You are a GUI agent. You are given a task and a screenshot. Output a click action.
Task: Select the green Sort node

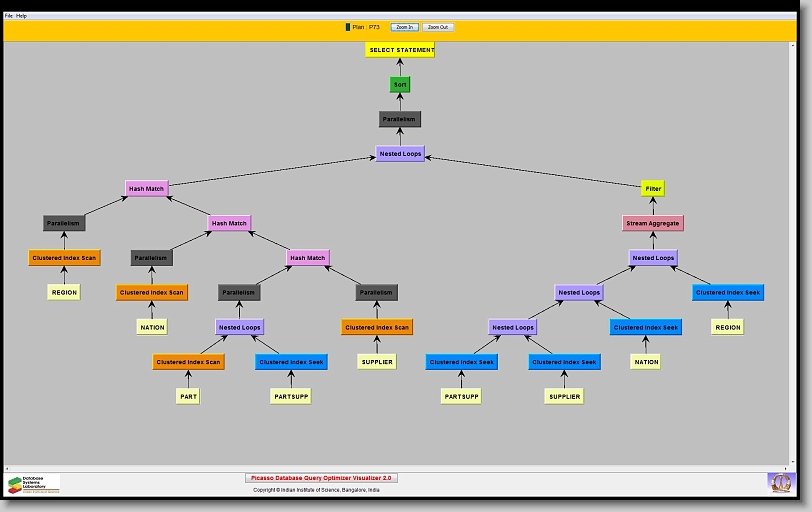pos(400,85)
